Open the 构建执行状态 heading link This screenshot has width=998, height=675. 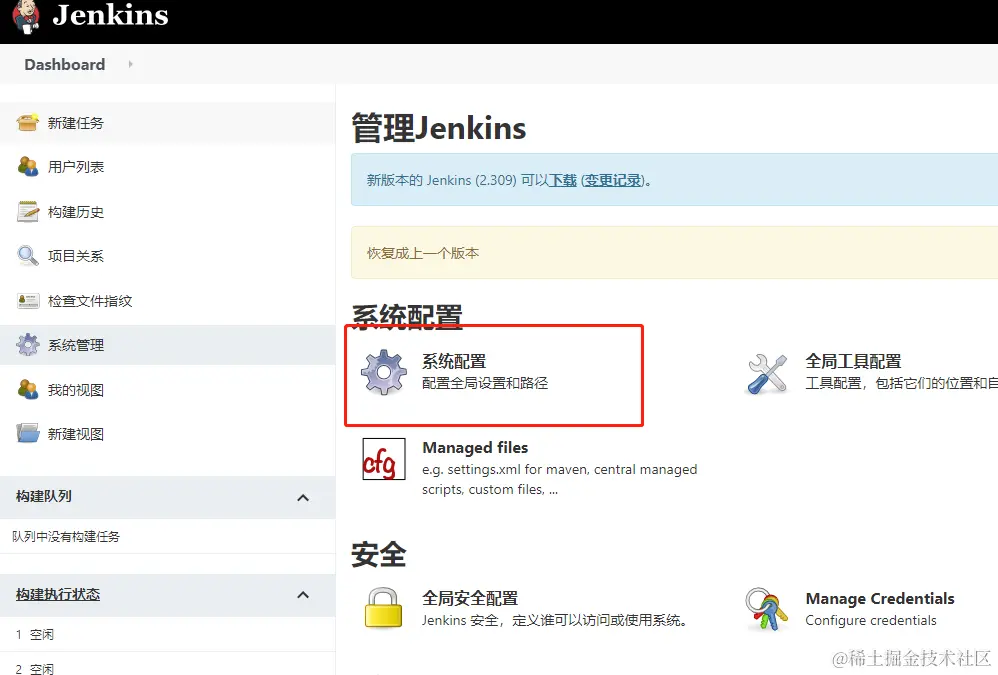(x=58, y=594)
